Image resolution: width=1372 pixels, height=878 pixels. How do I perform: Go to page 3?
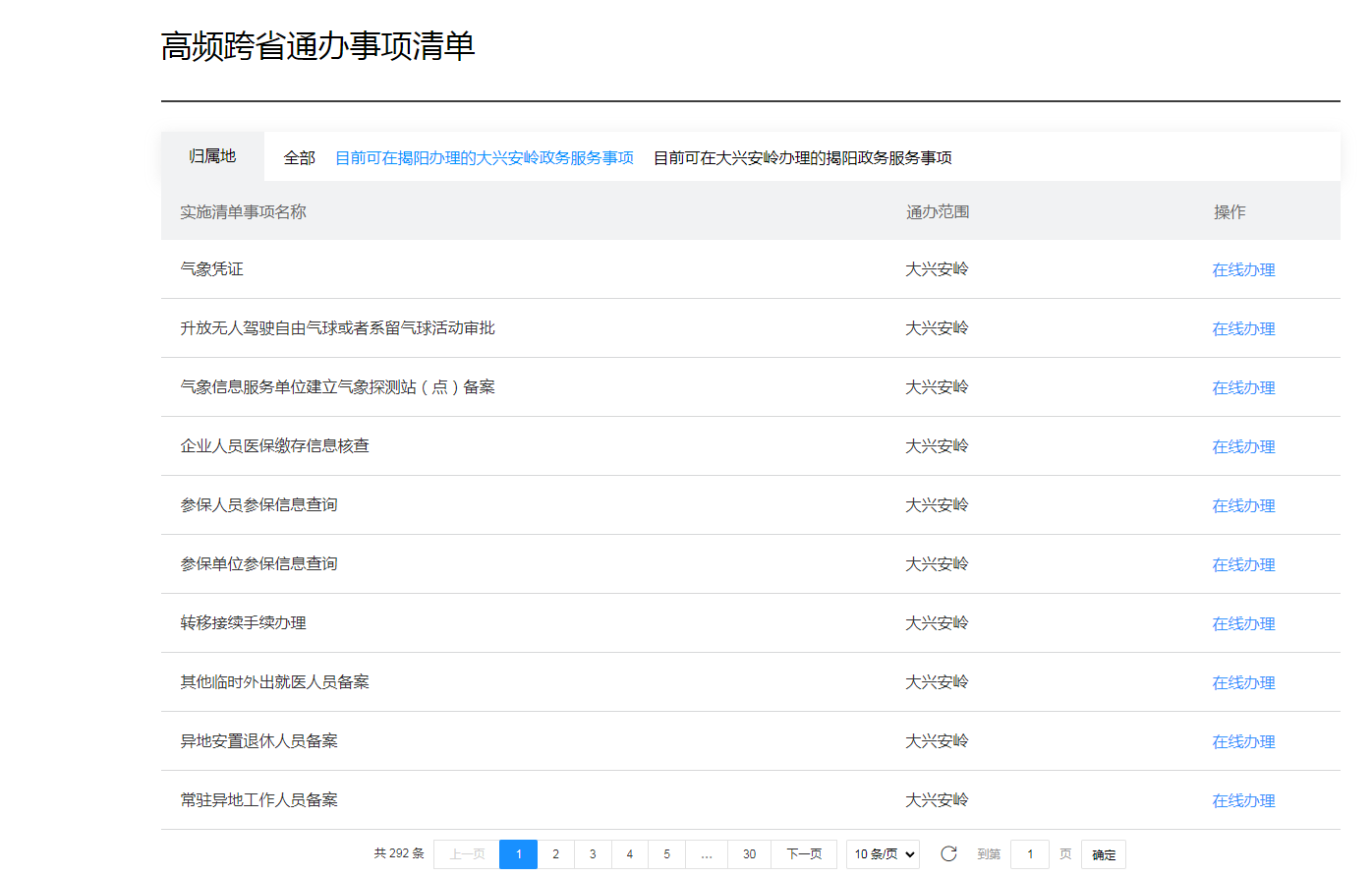[x=593, y=854]
